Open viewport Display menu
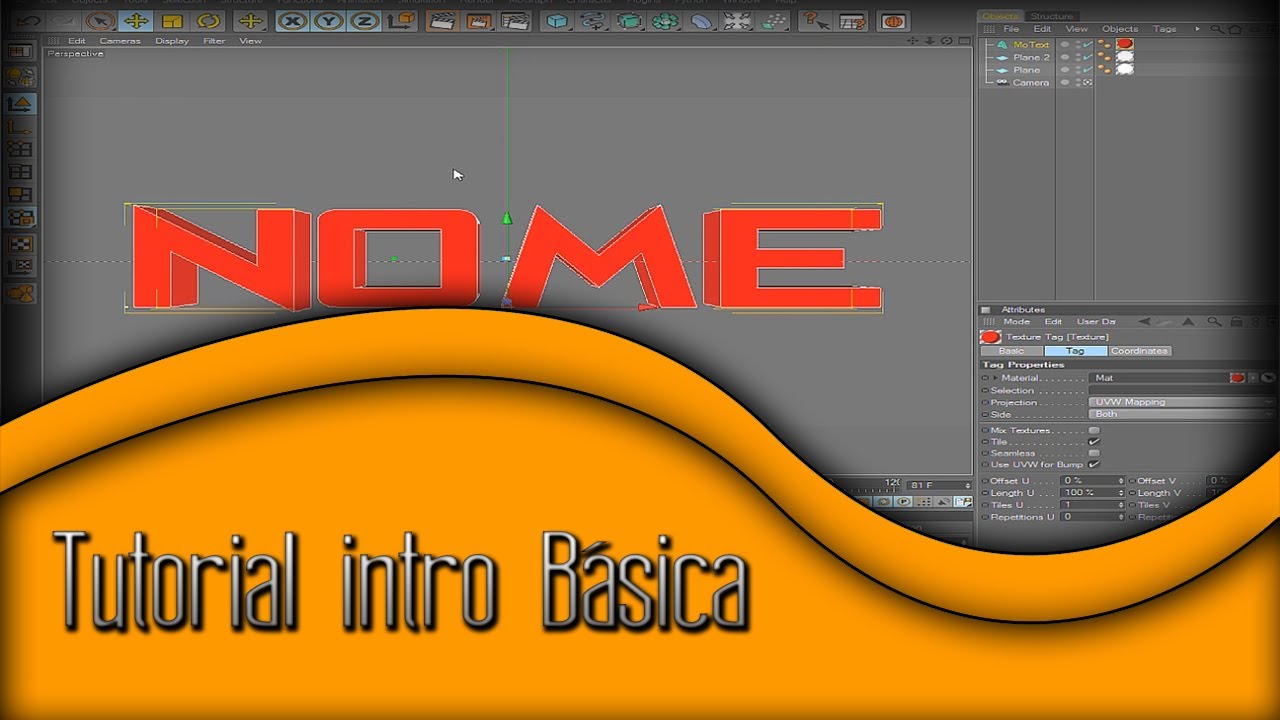This screenshot has height=720, width=1280. click(x=172, y=41)
